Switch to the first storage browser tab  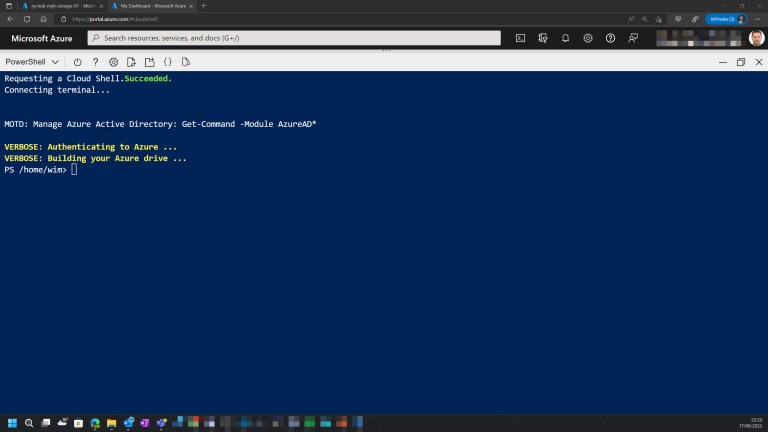pos(58,6)
